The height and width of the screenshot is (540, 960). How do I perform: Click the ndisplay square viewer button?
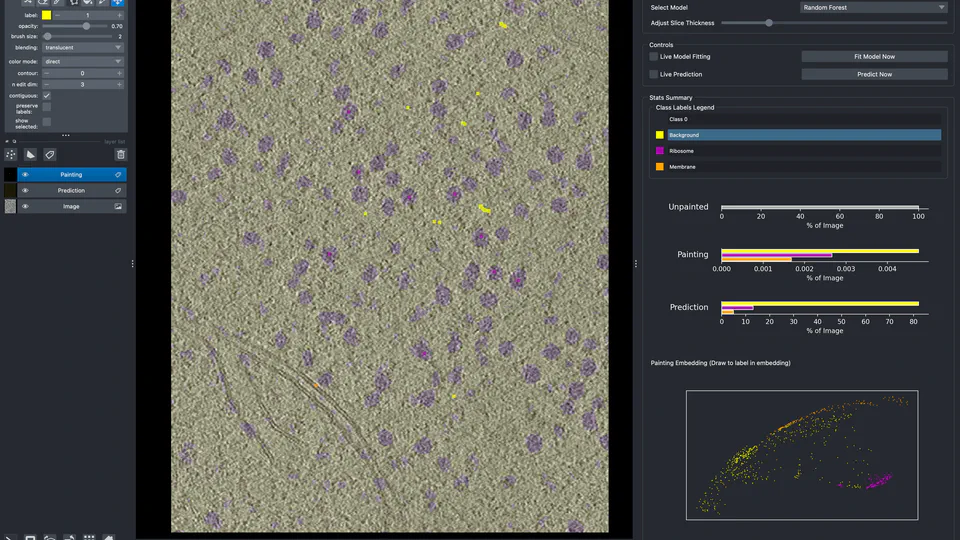click(x=30, y=537)
